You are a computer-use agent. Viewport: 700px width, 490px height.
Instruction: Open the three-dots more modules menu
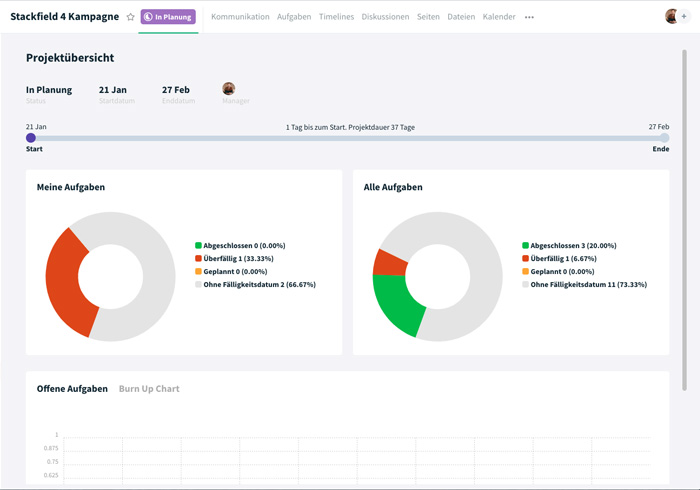point(529,17)
